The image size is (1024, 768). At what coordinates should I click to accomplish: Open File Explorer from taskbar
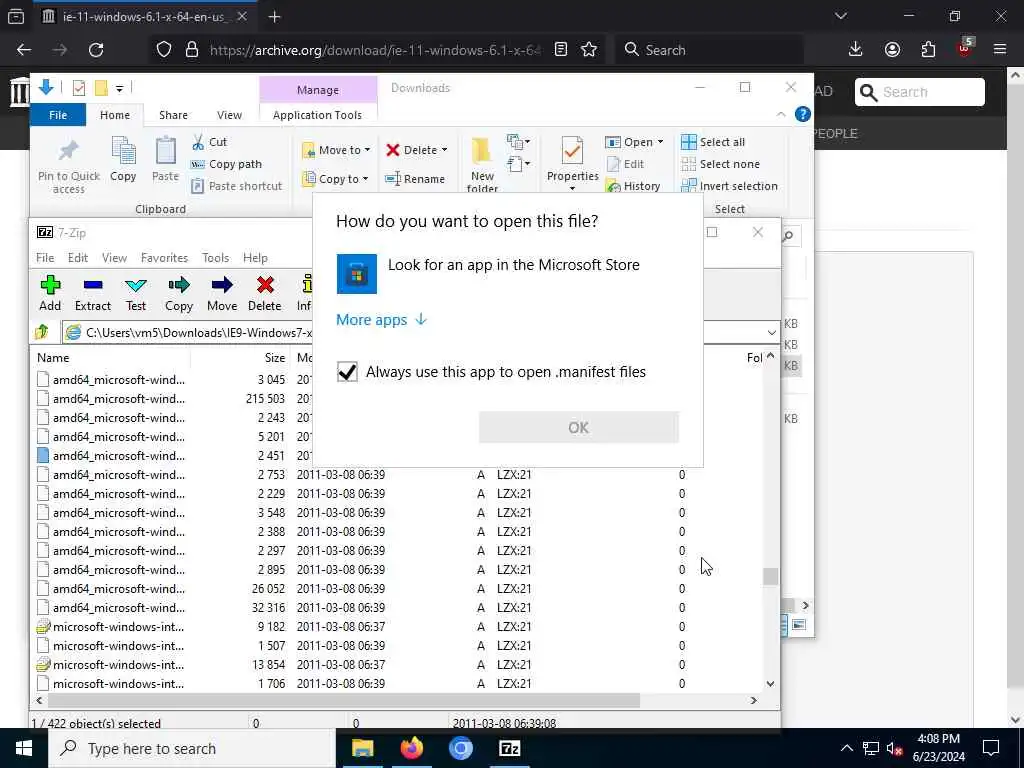pos(362,748)
